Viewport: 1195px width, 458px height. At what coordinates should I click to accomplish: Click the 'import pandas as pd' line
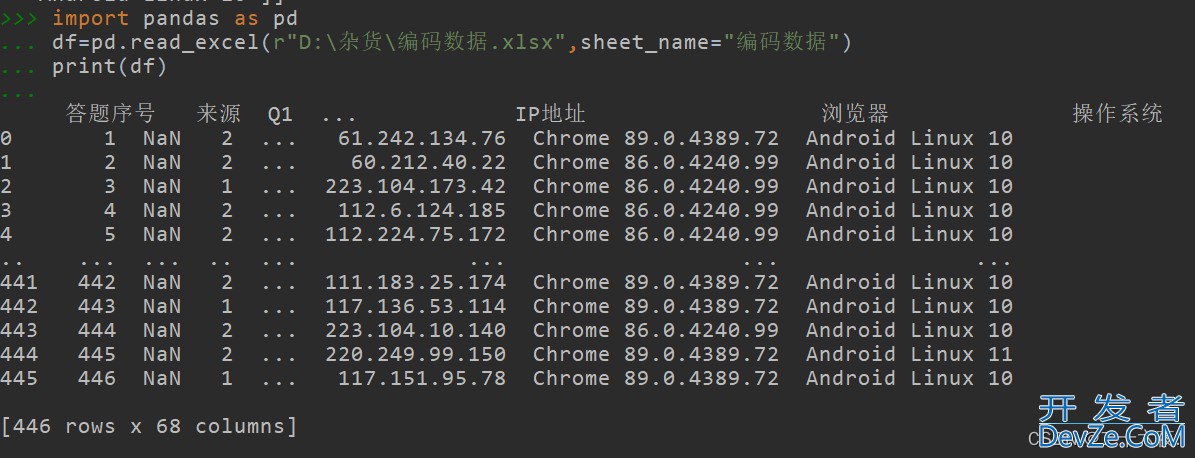coord(175,18)
